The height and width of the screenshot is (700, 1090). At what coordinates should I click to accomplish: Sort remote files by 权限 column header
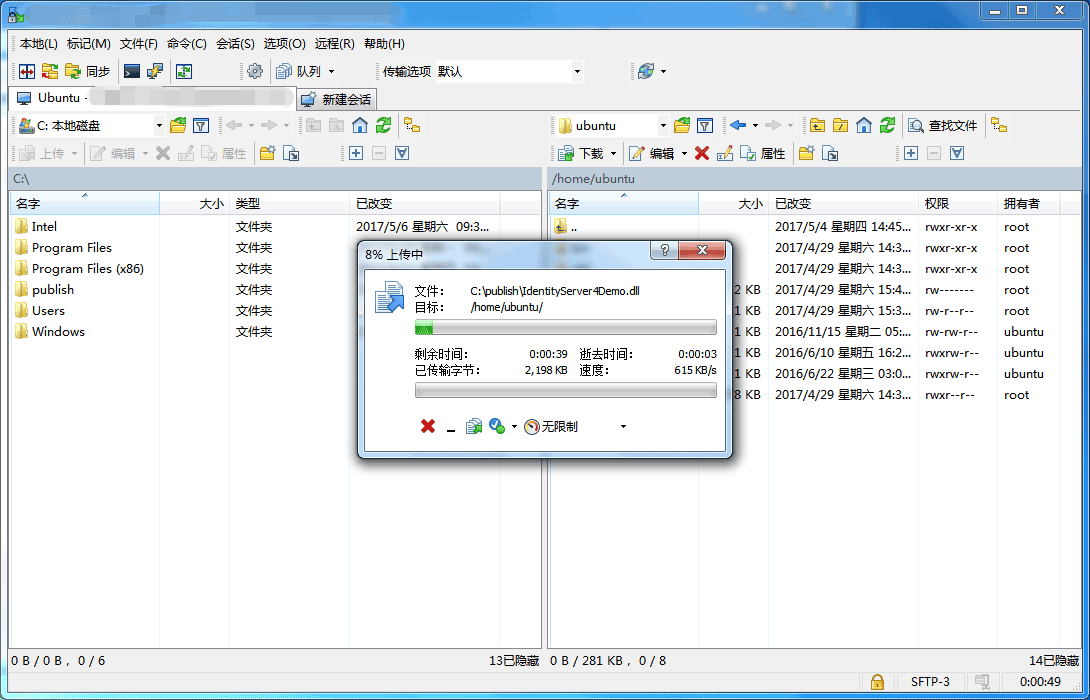[937, 203]
